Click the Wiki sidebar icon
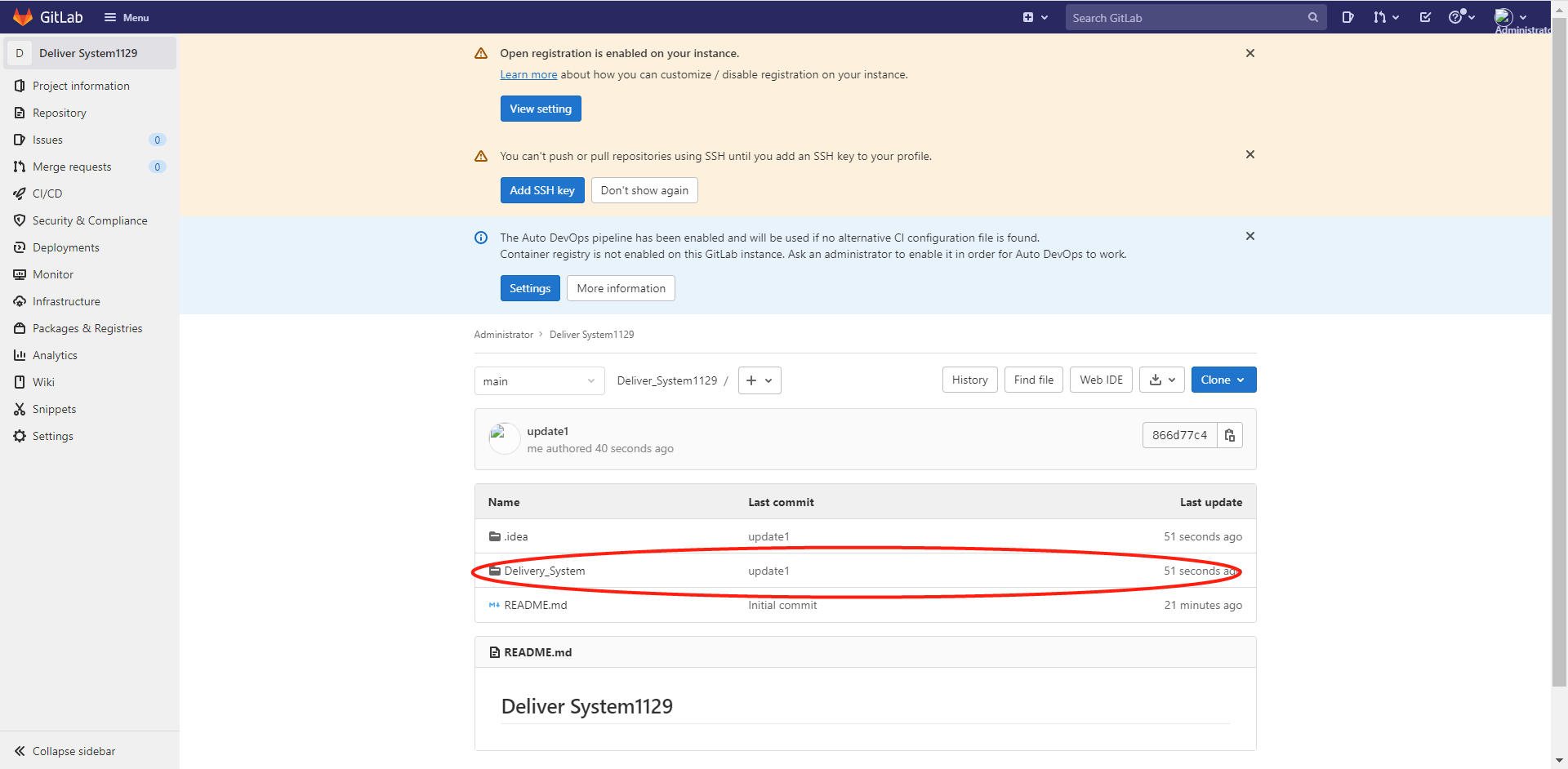 [x=20, y=382]
